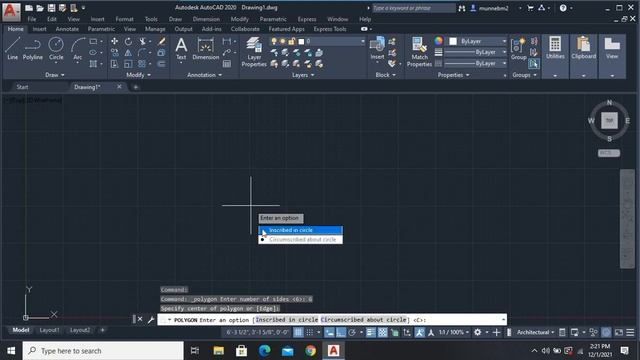Select the Line drawing tool
Viewport: 640px width, 360px height.
tap(12, 49)
